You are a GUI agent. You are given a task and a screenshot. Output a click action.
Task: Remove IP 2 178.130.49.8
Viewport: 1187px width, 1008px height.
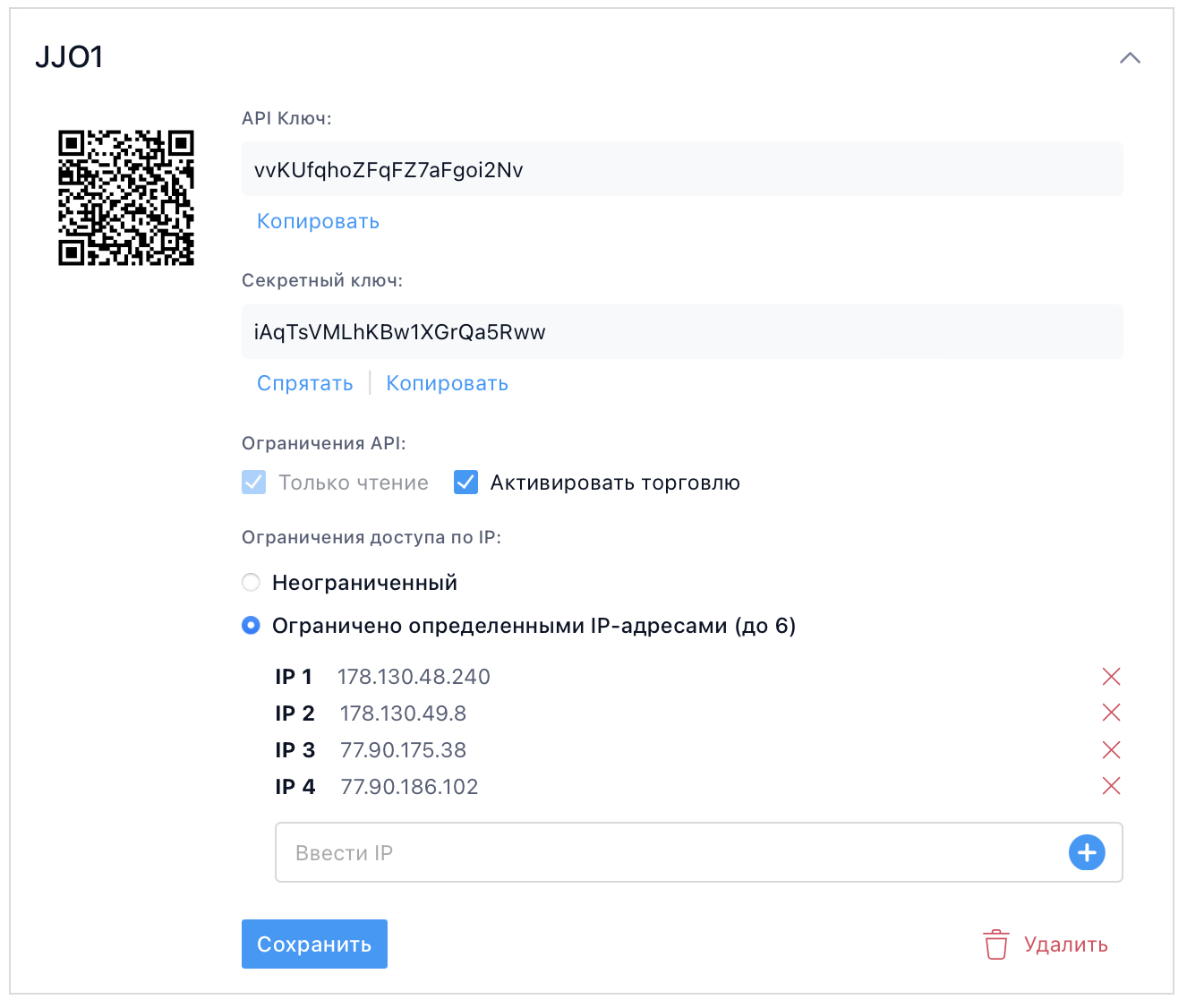[x=1111, y=713]
